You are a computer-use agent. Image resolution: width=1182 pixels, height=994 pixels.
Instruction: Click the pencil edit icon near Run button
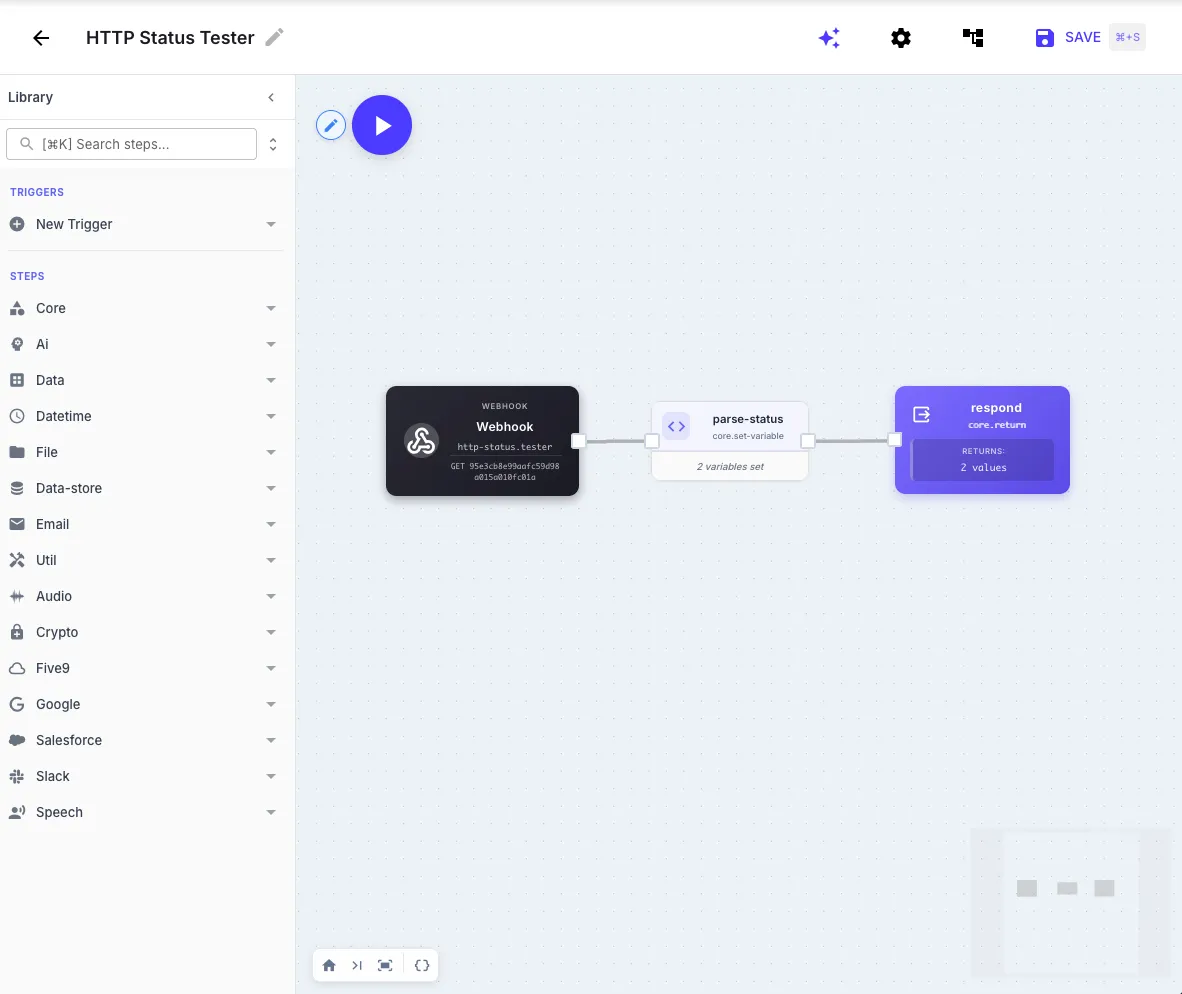(331, 124)
